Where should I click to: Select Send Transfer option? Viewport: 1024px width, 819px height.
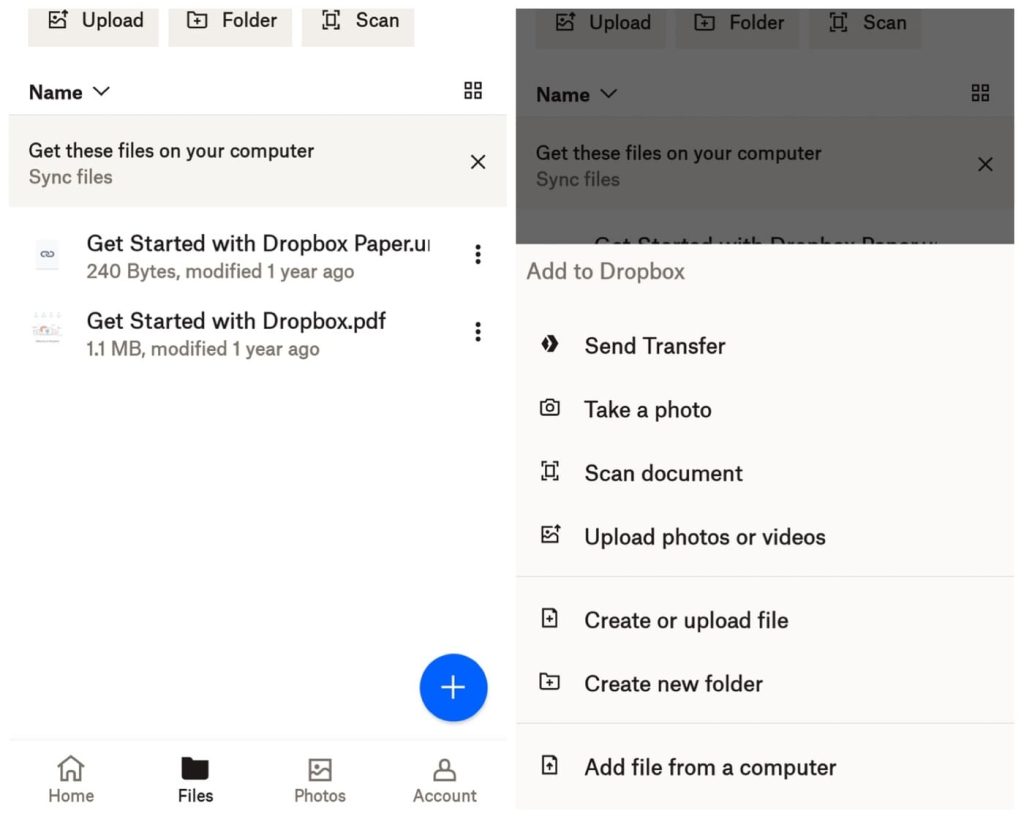[765, 345]
